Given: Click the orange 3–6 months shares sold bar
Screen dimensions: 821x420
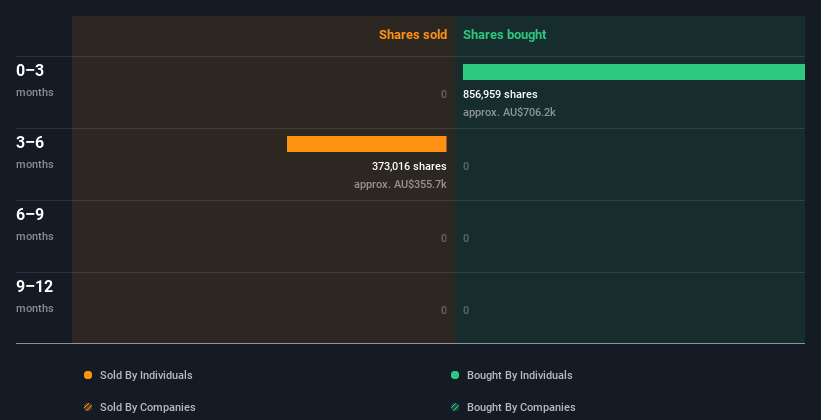Looking at the screenshot, I should pyautogui.click(x=367, y=144).
